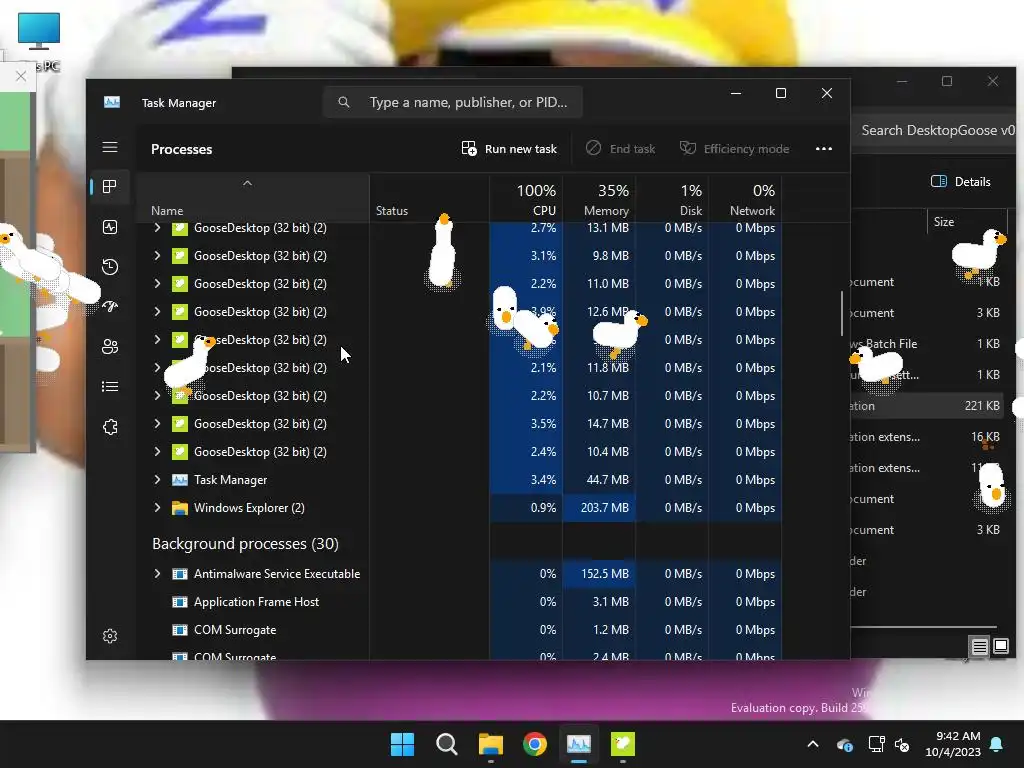1024x768 pixels.
Task: Expand the Task Manager process row
Action: [157, 480]
